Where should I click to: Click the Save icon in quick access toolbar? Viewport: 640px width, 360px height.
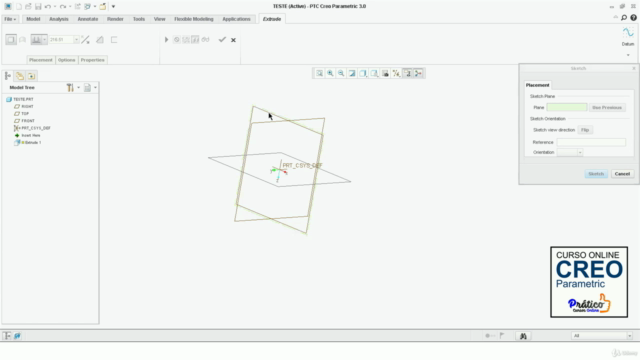(38, 7)
